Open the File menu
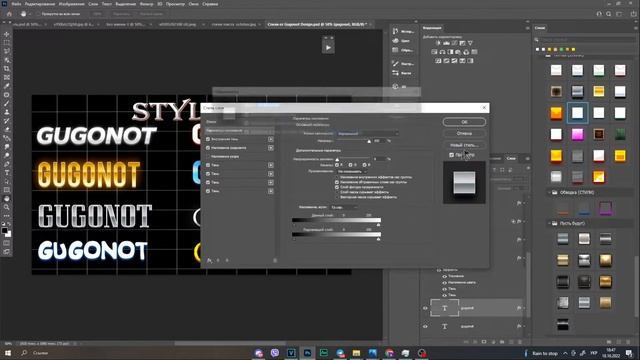 [16, 4]
